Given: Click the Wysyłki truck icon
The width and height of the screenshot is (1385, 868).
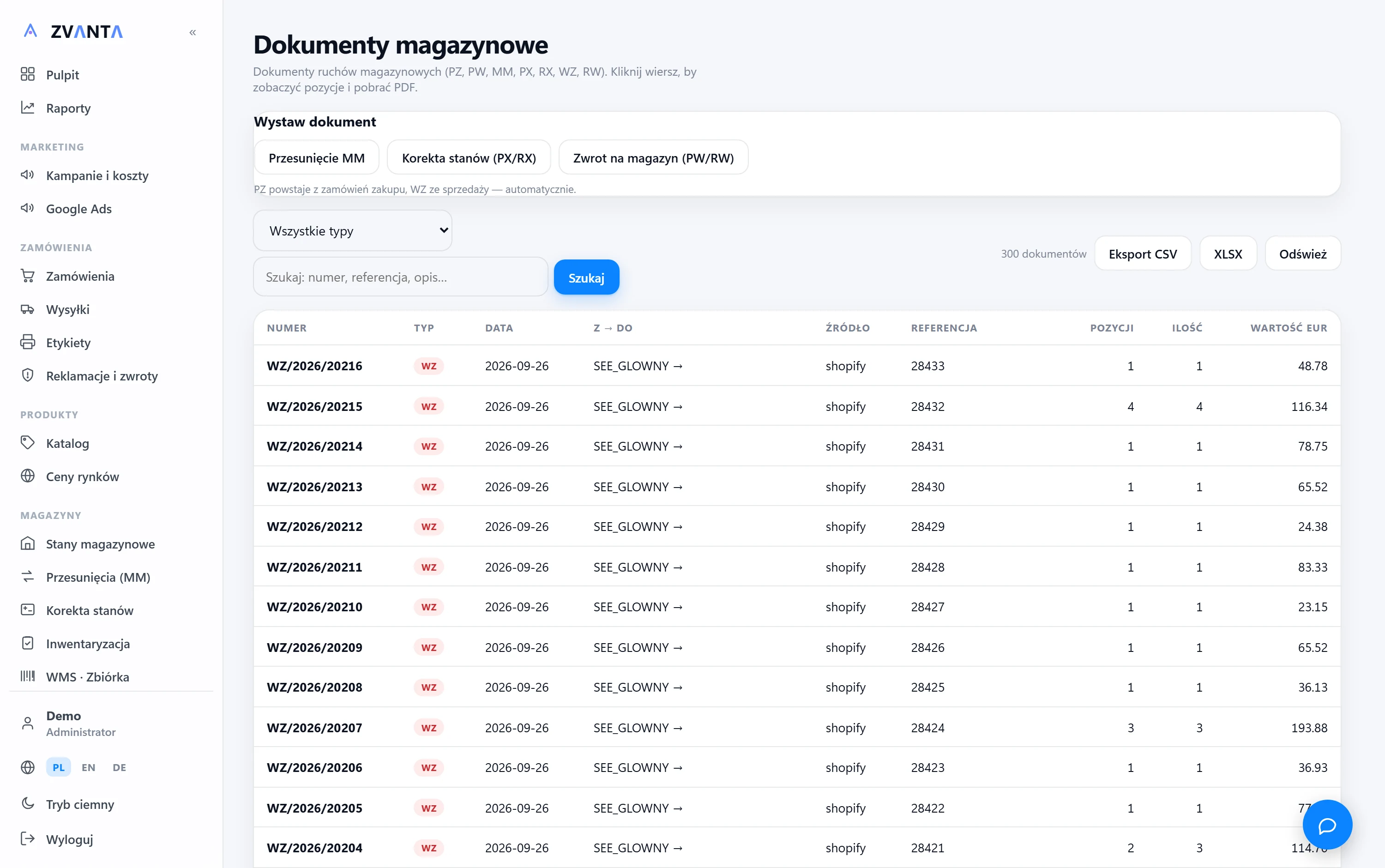Looking at the screenshot, I should point(28,309).
